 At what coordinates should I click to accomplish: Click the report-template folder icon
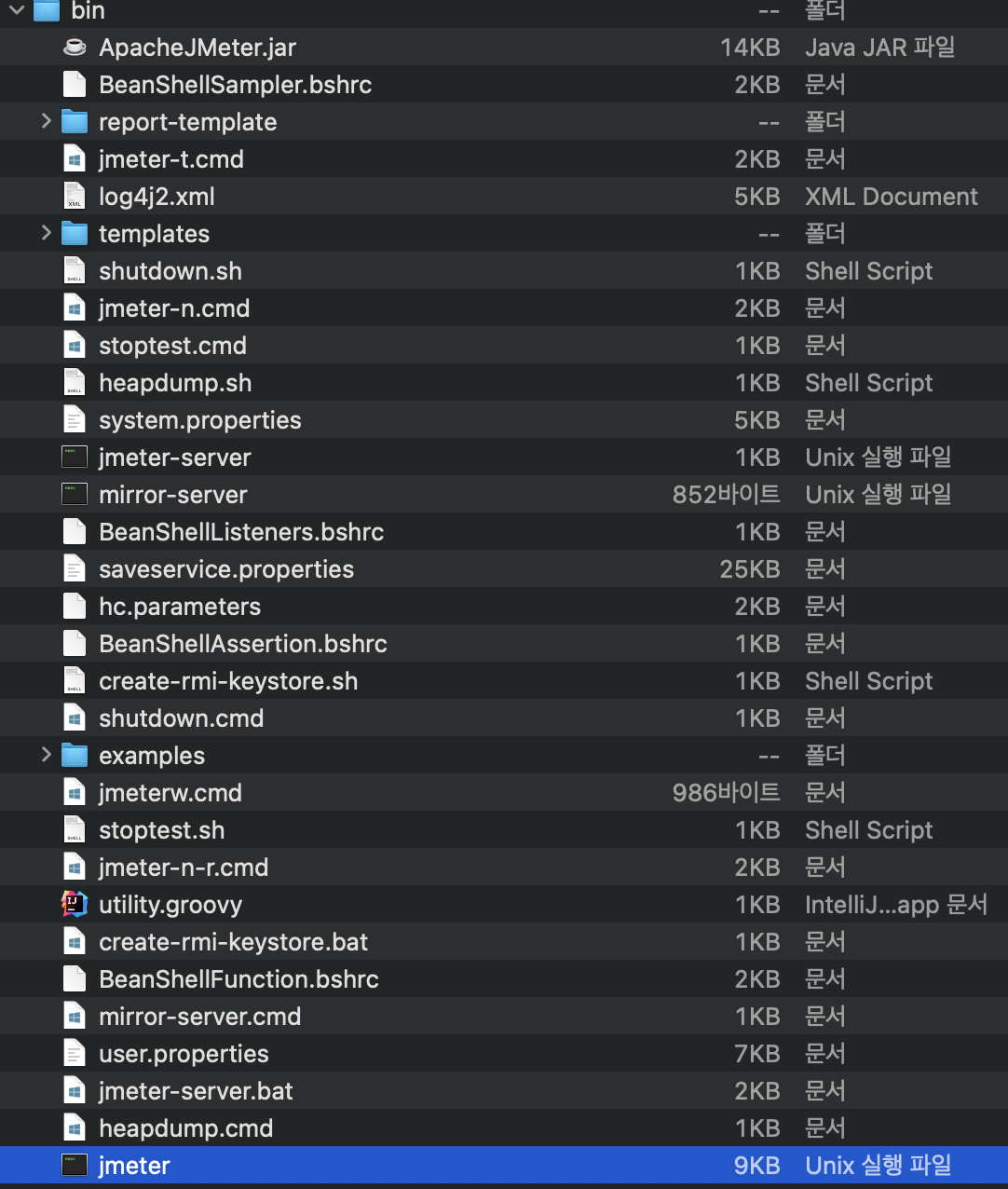[x=75, y=122]
